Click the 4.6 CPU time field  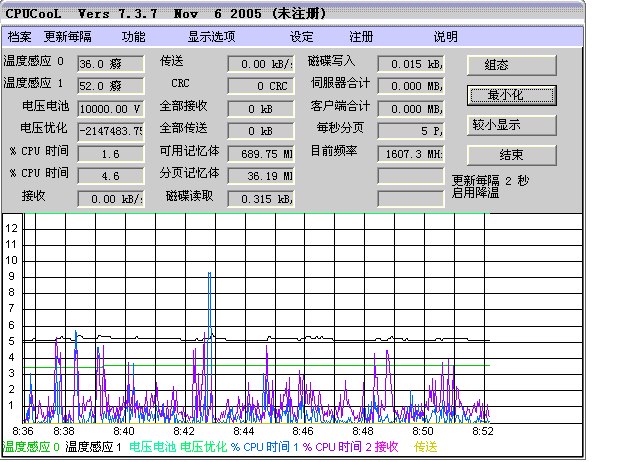coord(111,176)
